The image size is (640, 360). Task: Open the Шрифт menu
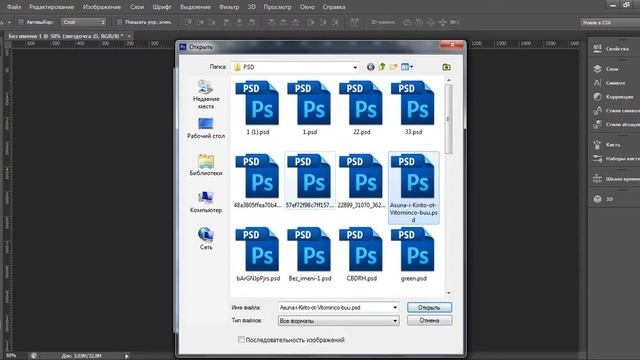click(x=162, y=7)
